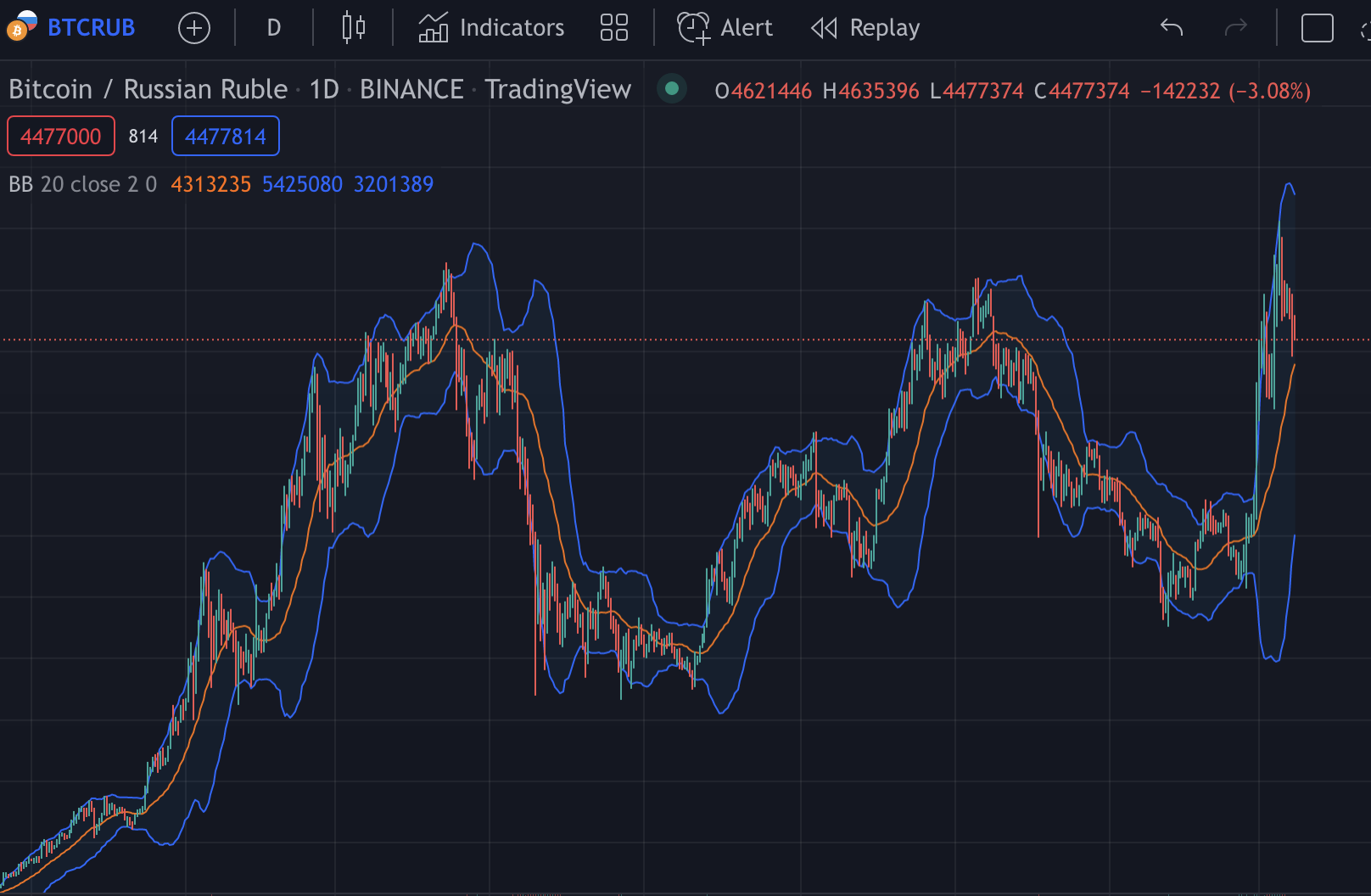The height and width of the screenshot is (896, 1371).
Task: Open the D timeframe interval dropdown
Action: [273, 27]
